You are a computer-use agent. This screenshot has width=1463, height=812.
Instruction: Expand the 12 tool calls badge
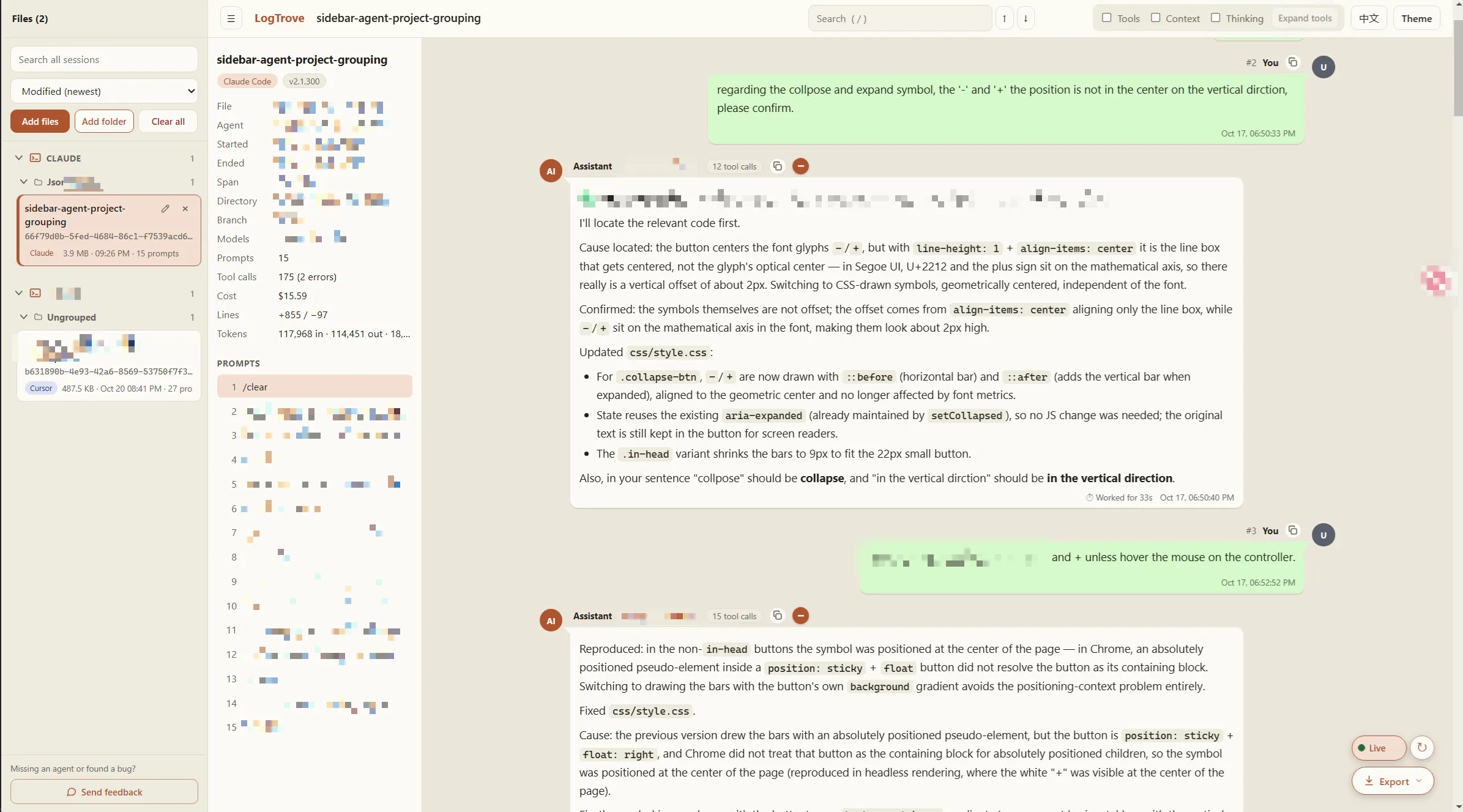coord(734,166)
